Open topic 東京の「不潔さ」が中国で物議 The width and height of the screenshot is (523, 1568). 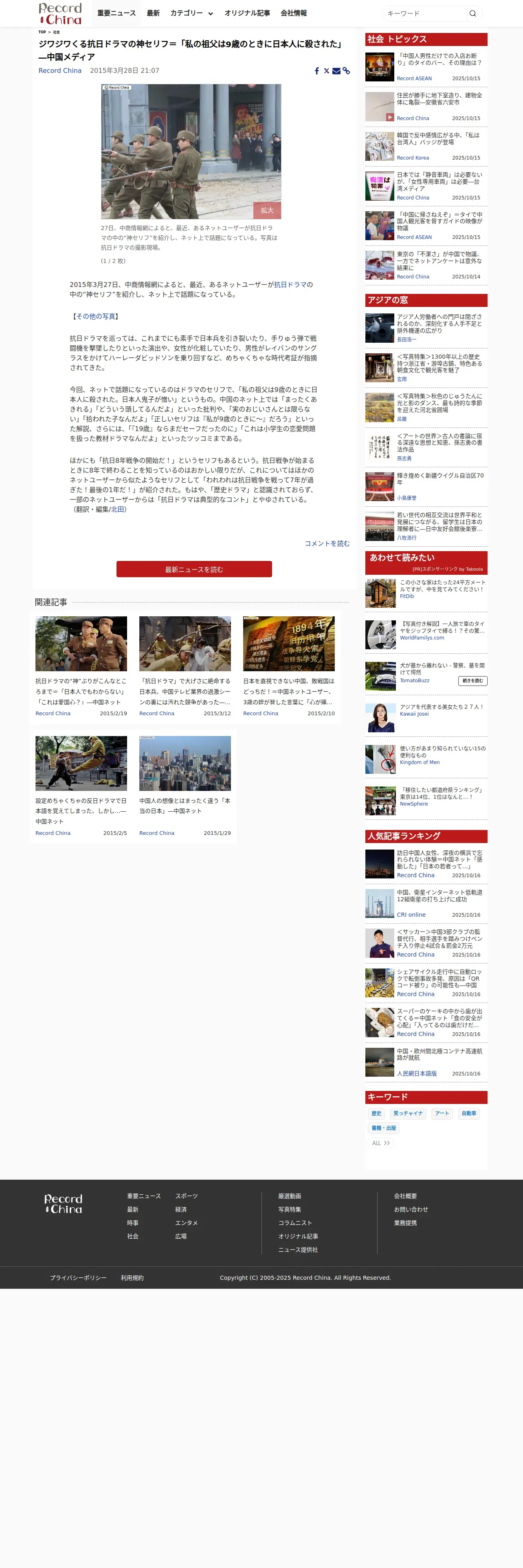(439, 261)
